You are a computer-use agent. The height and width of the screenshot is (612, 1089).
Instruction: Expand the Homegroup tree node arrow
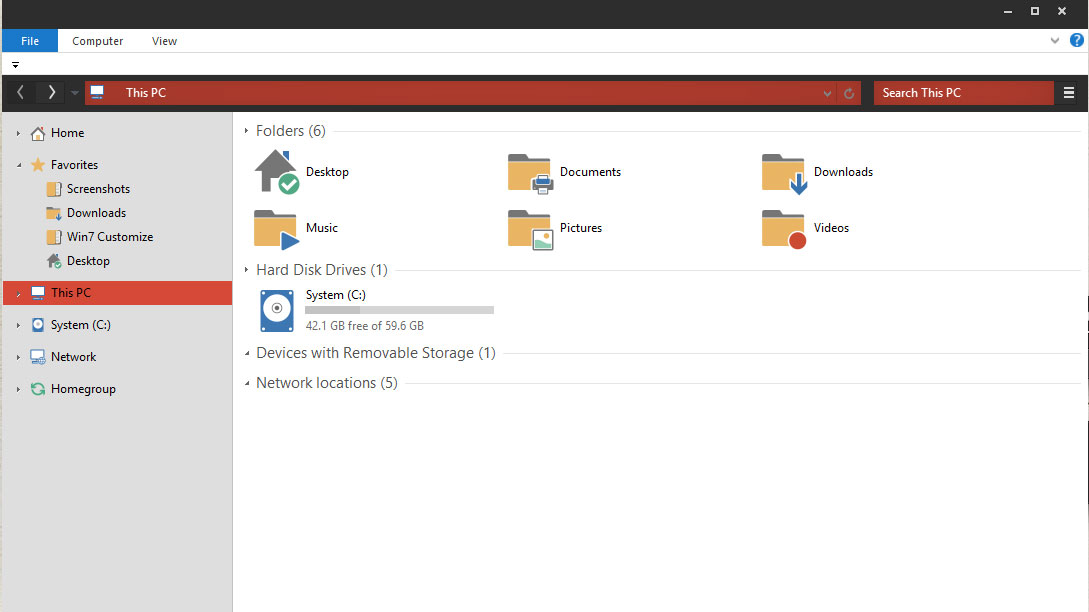pyautogui.click(x=19, y=389)
